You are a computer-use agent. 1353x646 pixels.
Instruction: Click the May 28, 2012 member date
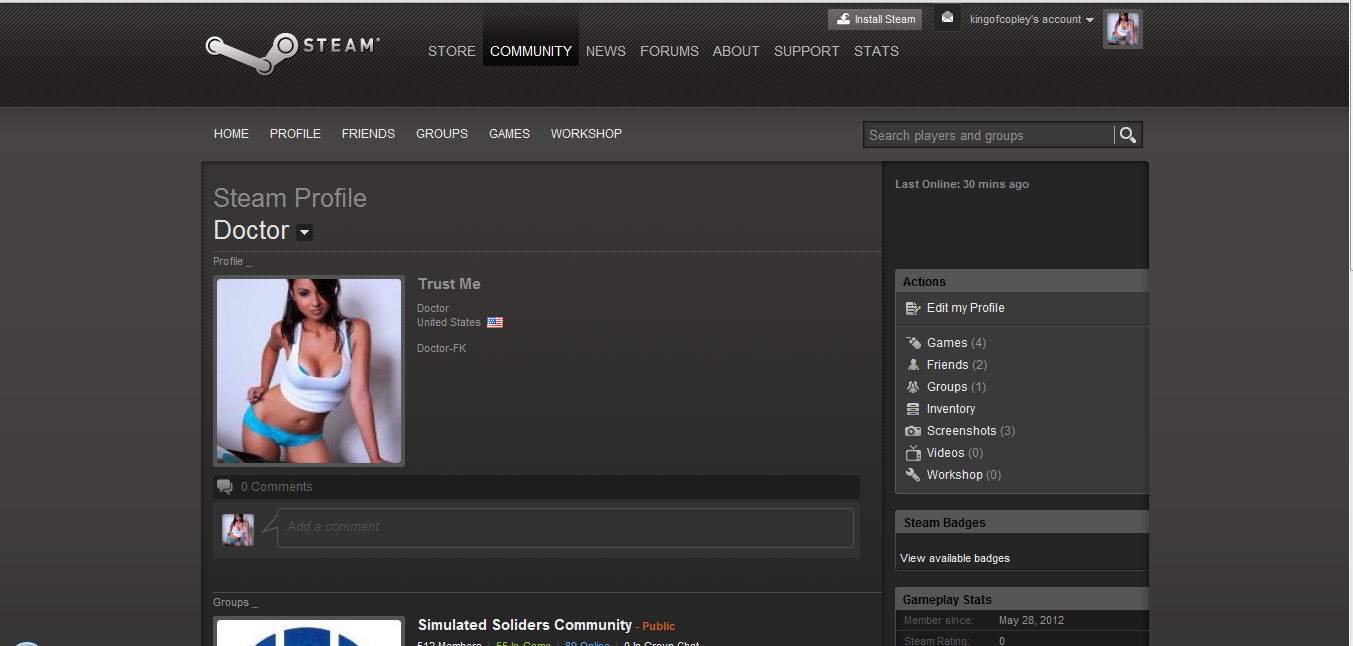coord(1031,621)
